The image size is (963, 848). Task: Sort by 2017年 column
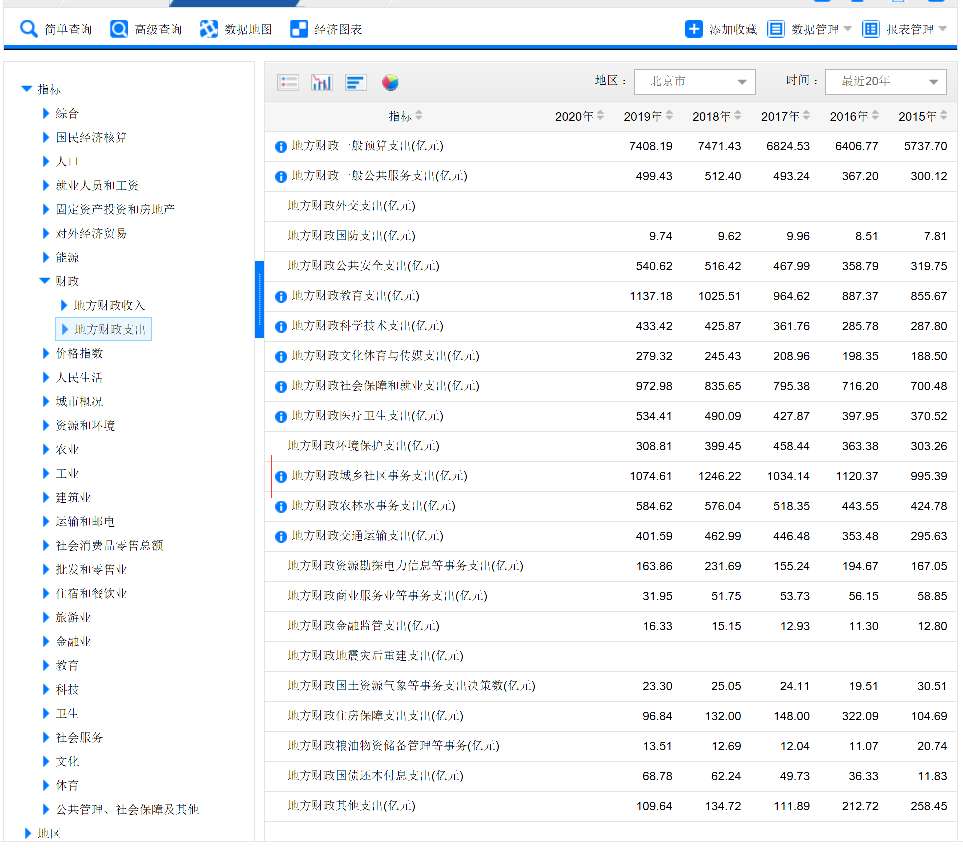tap(786, 116)
